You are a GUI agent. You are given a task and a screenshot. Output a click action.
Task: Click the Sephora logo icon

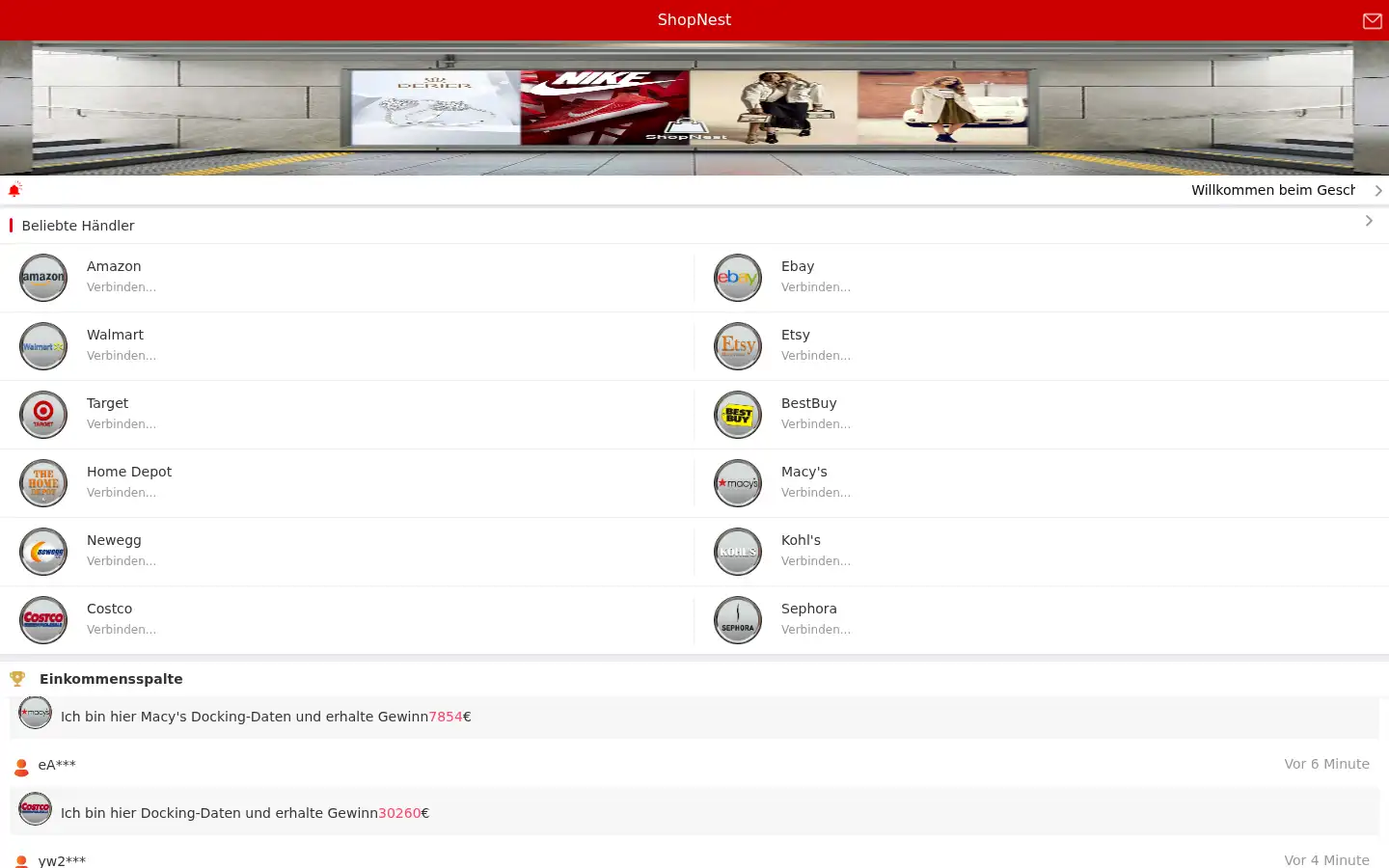pyautogui.click(x=738, y=620)
